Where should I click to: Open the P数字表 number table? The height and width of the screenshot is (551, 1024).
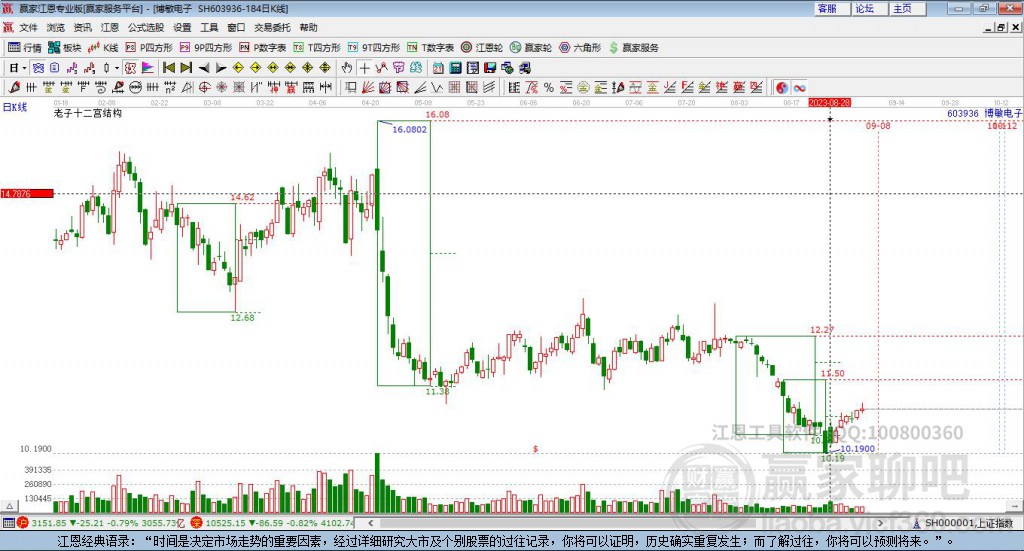[263, 48]
